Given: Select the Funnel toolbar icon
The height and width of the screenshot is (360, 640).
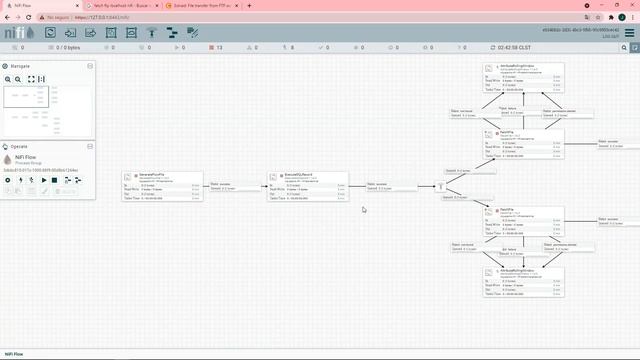Looking at the screenshot, I should point(151,33).
